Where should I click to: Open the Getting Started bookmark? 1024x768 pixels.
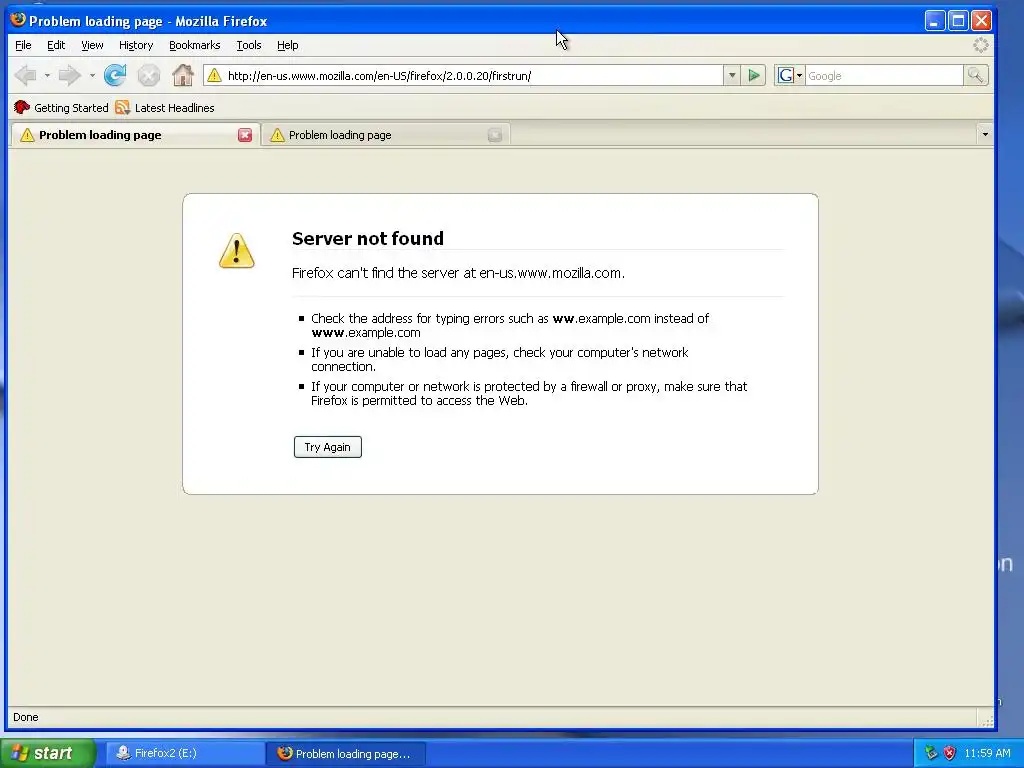click(61, 108)
